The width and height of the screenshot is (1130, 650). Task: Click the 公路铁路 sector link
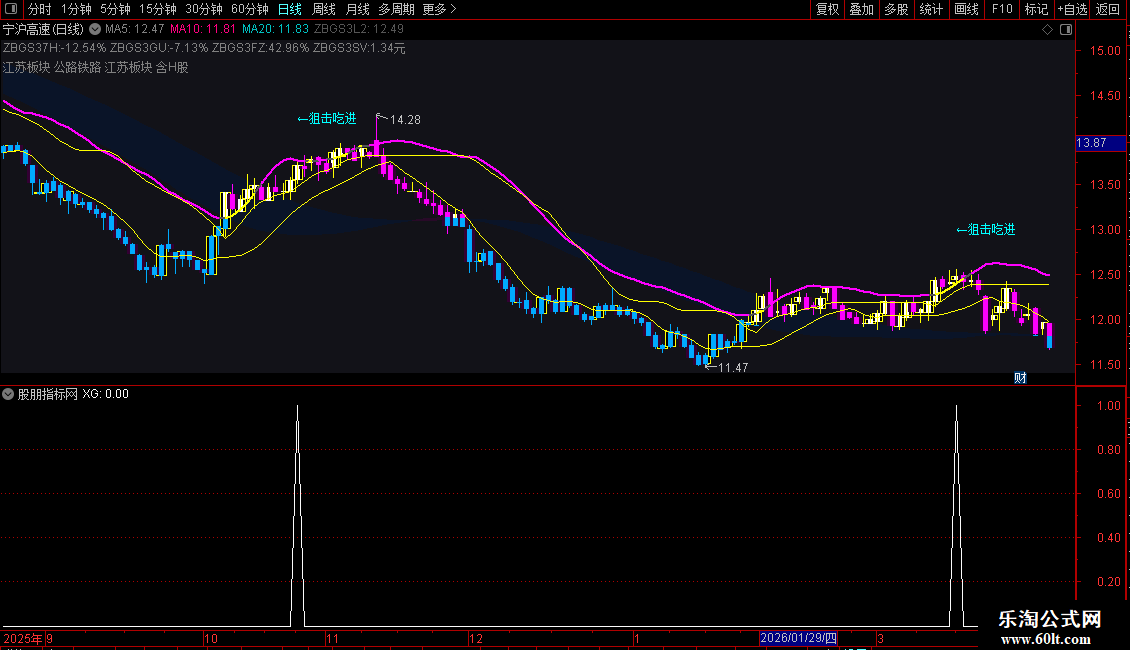click(77, 67)
